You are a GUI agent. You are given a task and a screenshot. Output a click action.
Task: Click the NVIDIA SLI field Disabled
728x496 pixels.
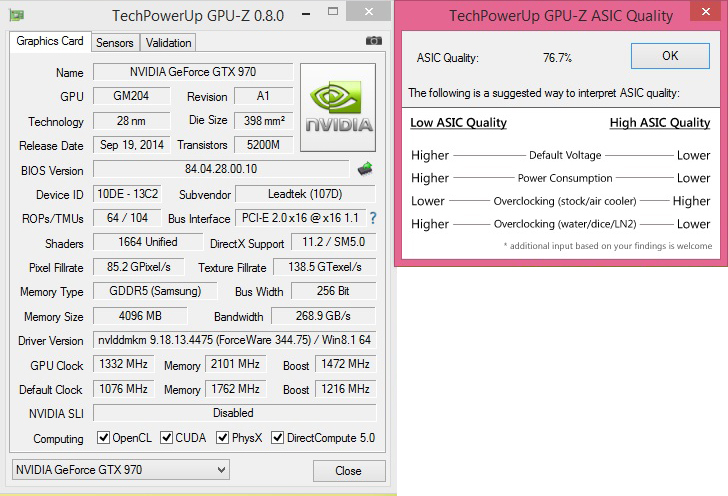point(234,413)
